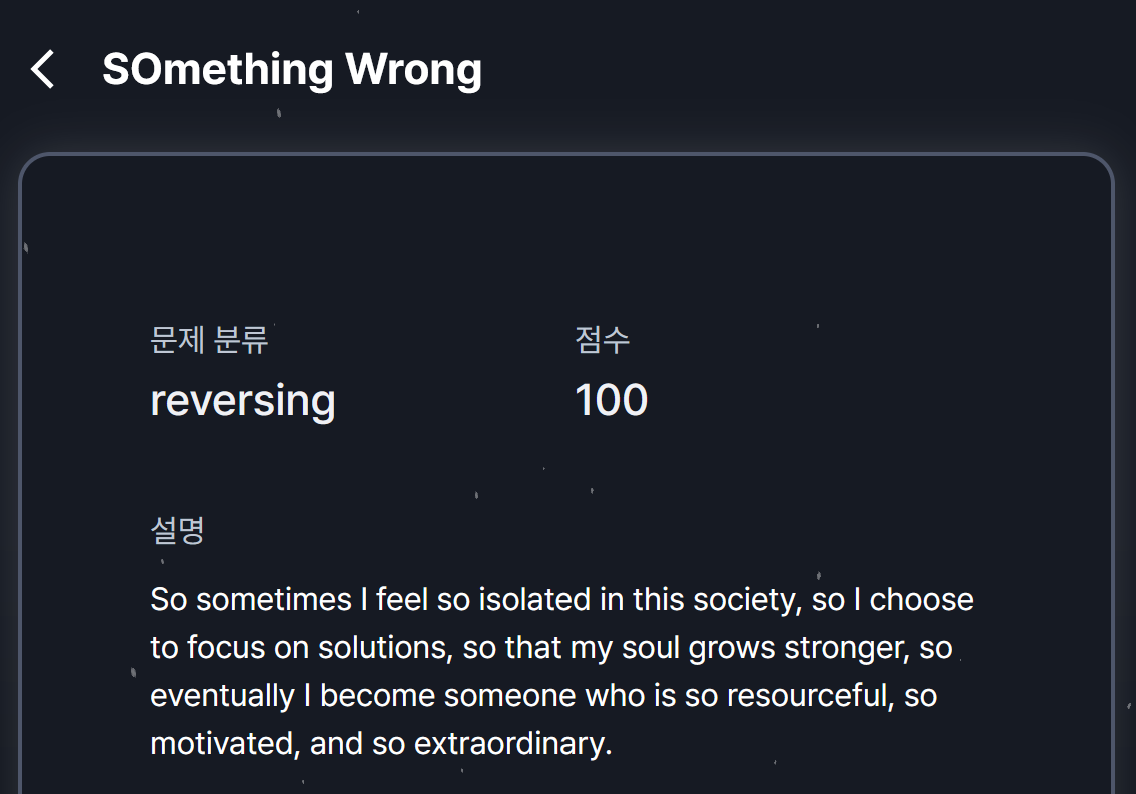Click the word "extraordinary" in the description
The width and height of the screenshot is (1136, 794).
click(x=511, y=744)
